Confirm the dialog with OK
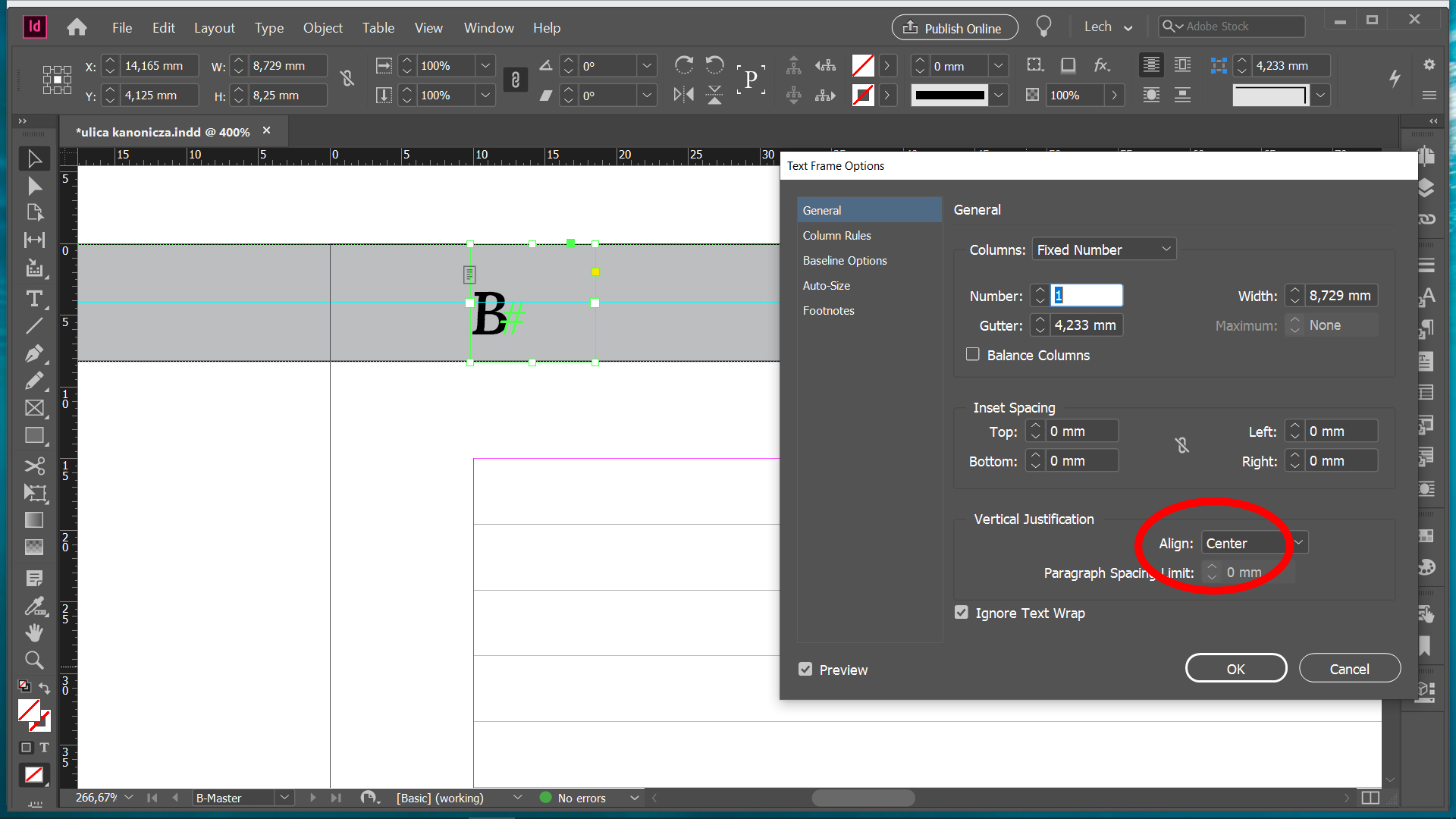The width and height of the screenshot is (1456, 819). [x=1235, y=668]
